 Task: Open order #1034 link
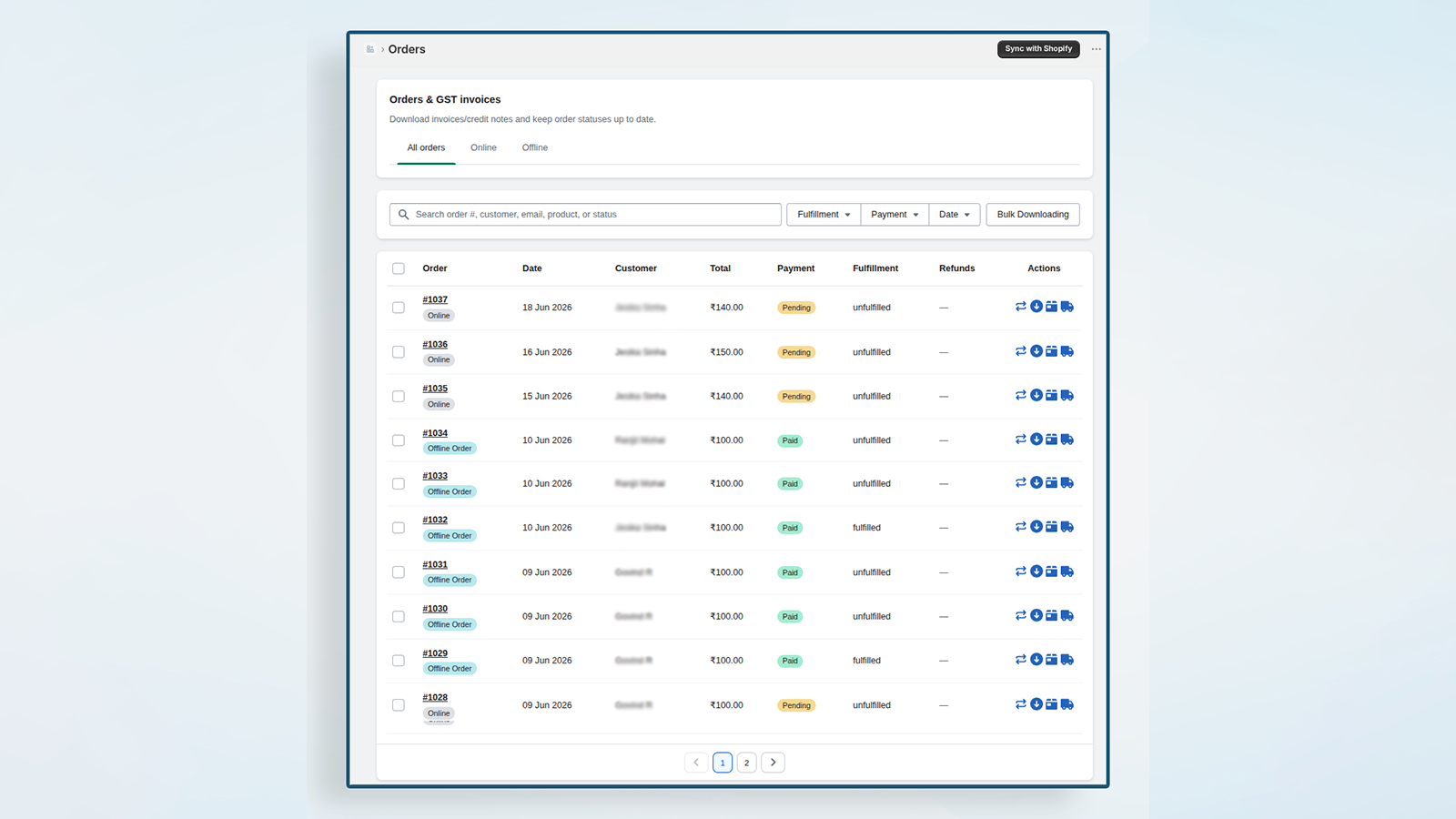[435, 433]
